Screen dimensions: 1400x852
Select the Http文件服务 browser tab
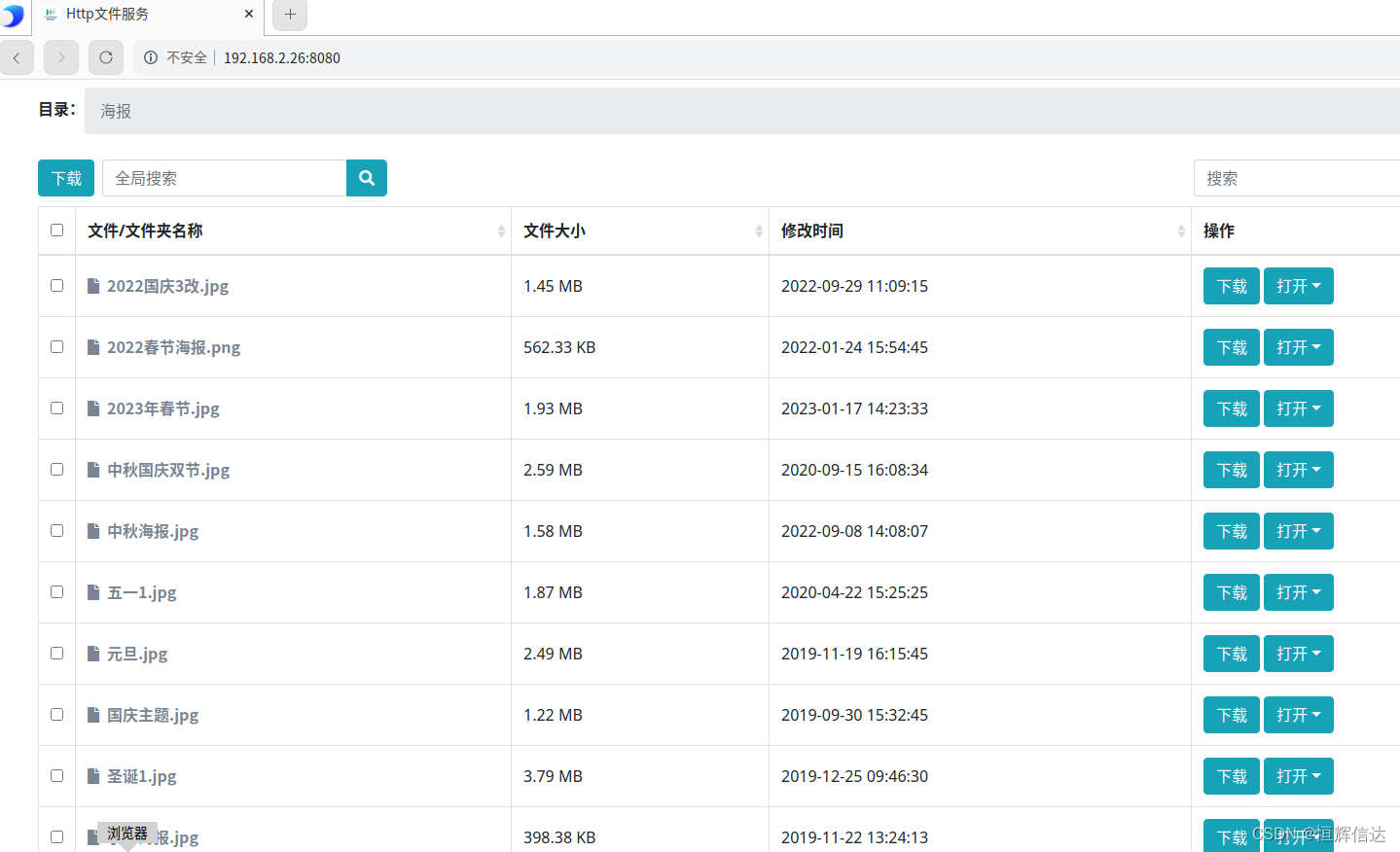point(146,15)
